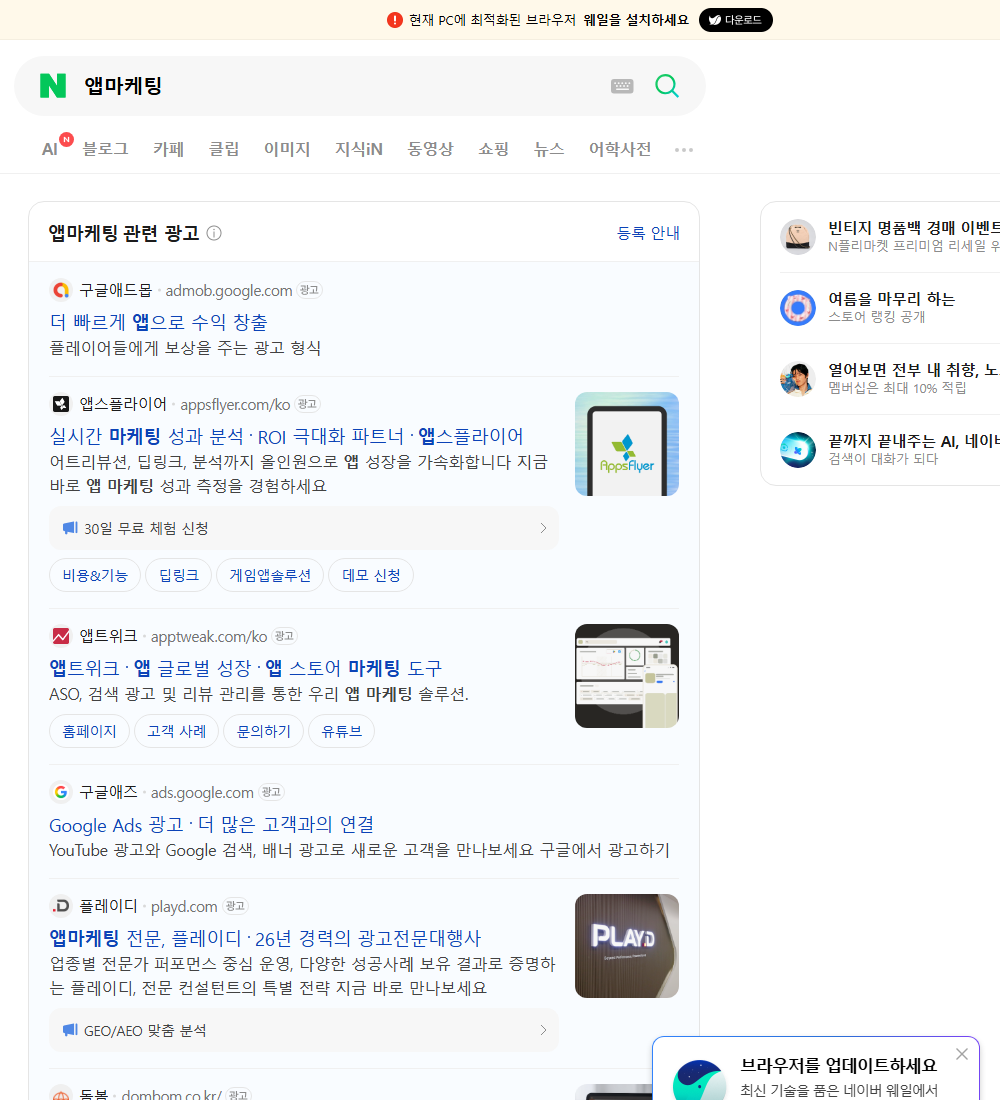
Task: Click the red exclamation warning icon in banner
Action: pyautogui.click(x=394, y=20)
